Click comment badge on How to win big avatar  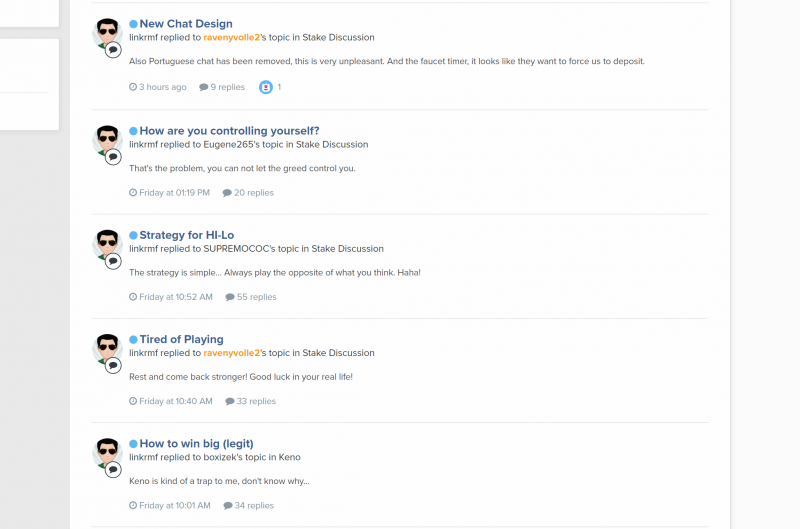pyautogui.click(x=113, y=470)
